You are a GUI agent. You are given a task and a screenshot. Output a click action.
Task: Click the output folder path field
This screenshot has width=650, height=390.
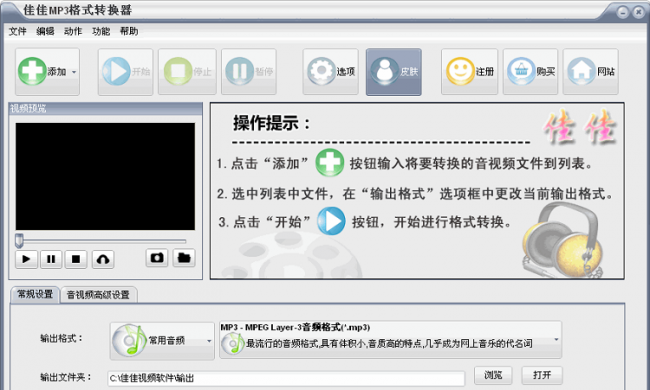click(286, 378)
